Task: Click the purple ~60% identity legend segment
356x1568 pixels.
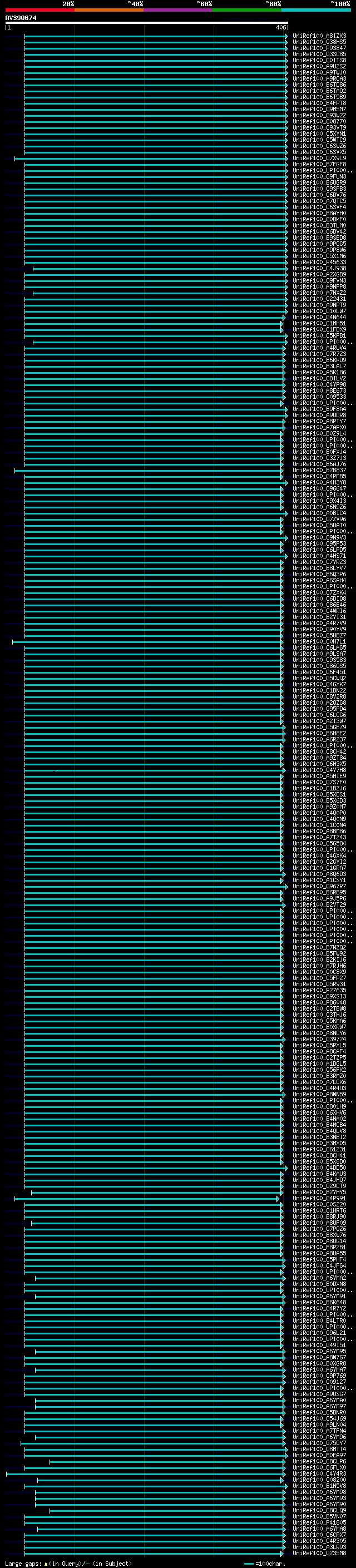Action: (x=179, y=10)
